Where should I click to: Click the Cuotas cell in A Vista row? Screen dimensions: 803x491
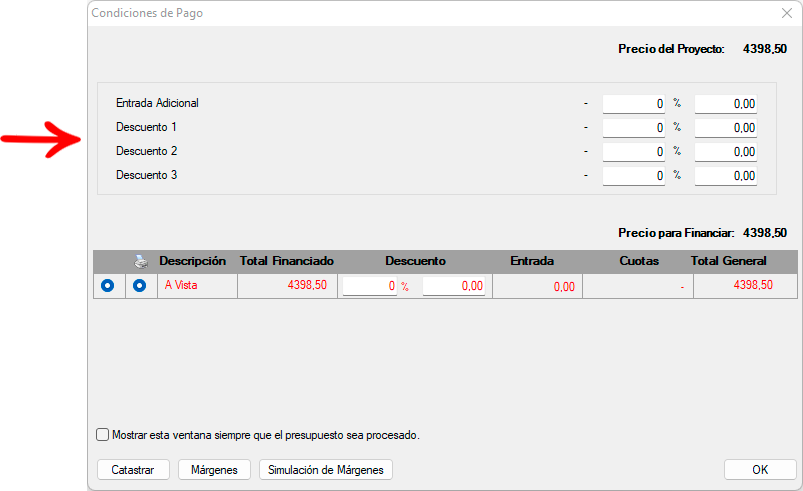click(638, 286)
